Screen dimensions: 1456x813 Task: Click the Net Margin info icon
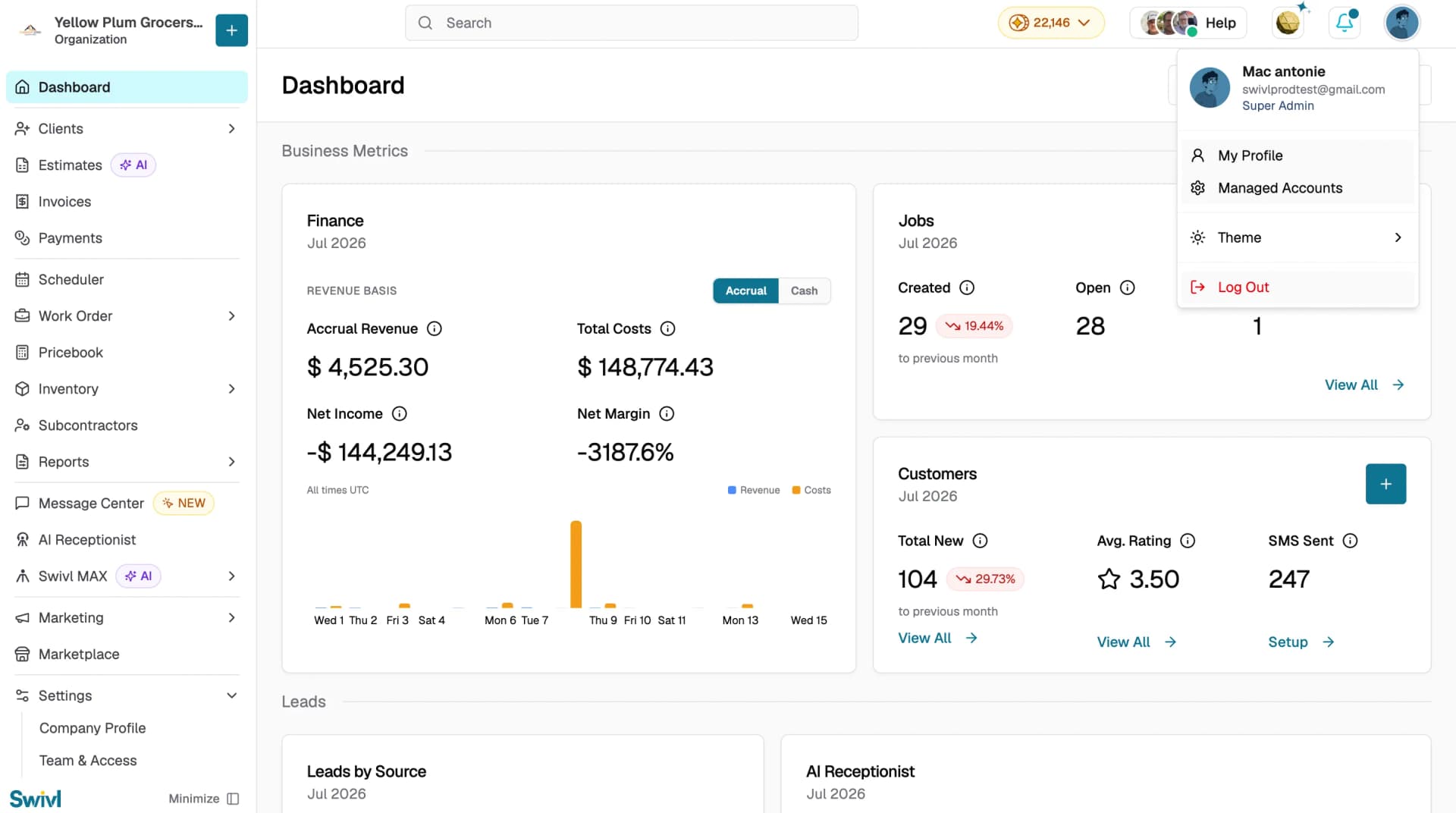pyautogui.click(x=667, y=413)
